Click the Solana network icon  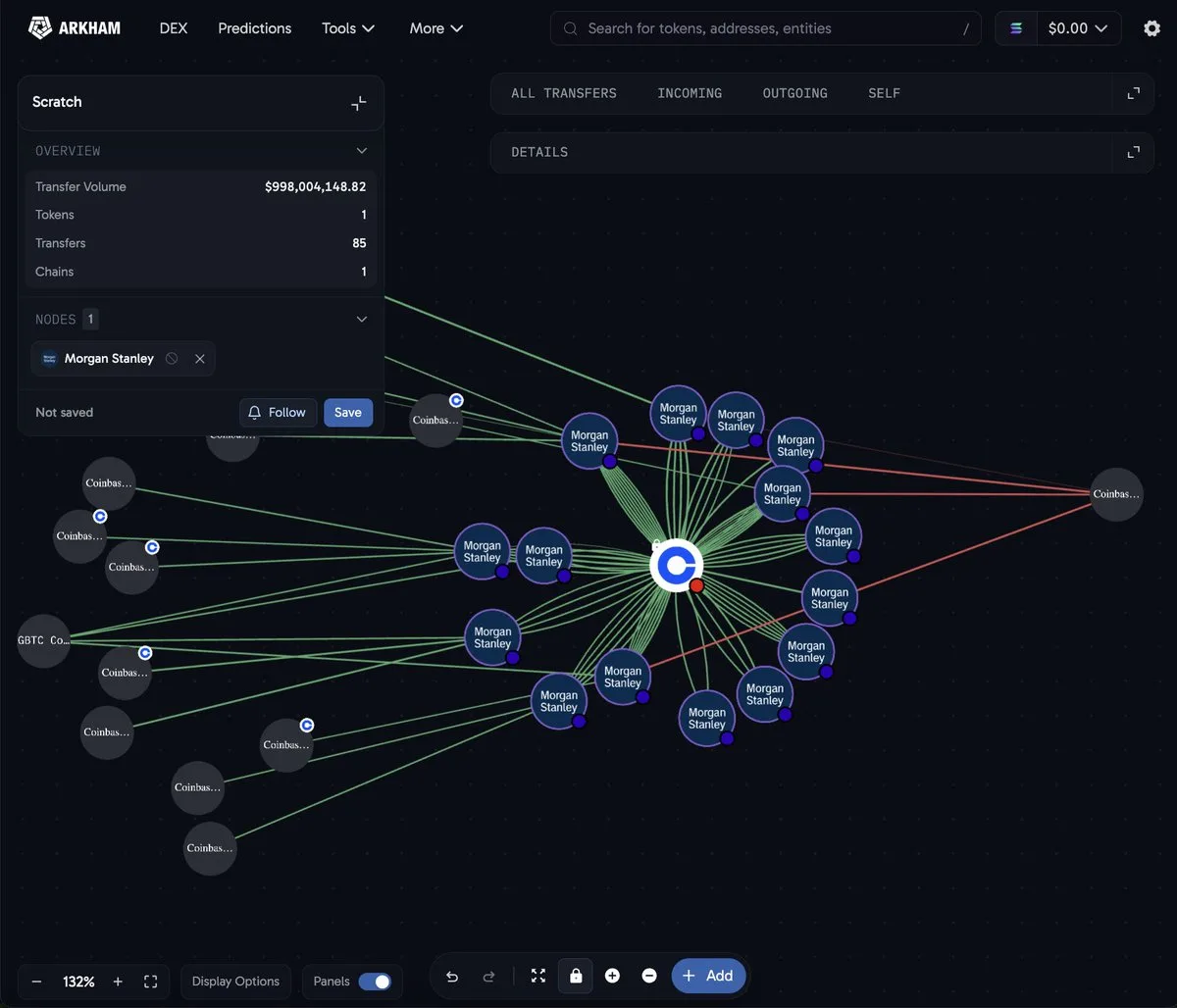tap(1015, 28)
